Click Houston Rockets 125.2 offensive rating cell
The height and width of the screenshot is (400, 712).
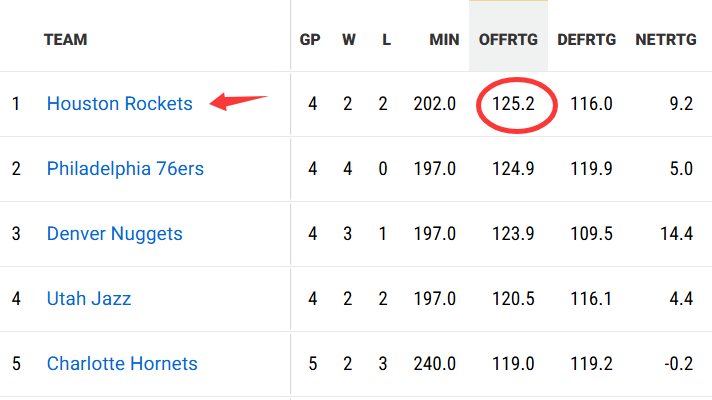[x=514, y=104]
